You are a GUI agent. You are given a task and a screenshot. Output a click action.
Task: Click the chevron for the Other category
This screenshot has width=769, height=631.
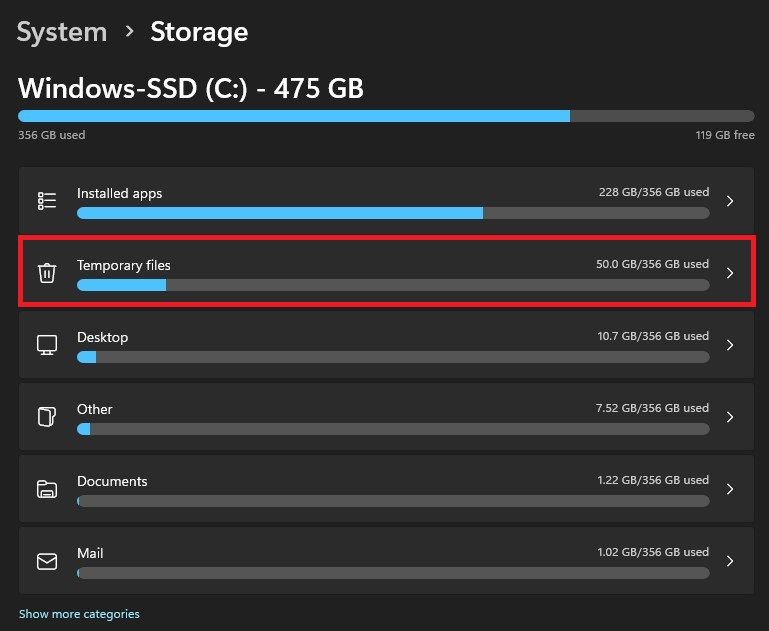coord(730,417)
